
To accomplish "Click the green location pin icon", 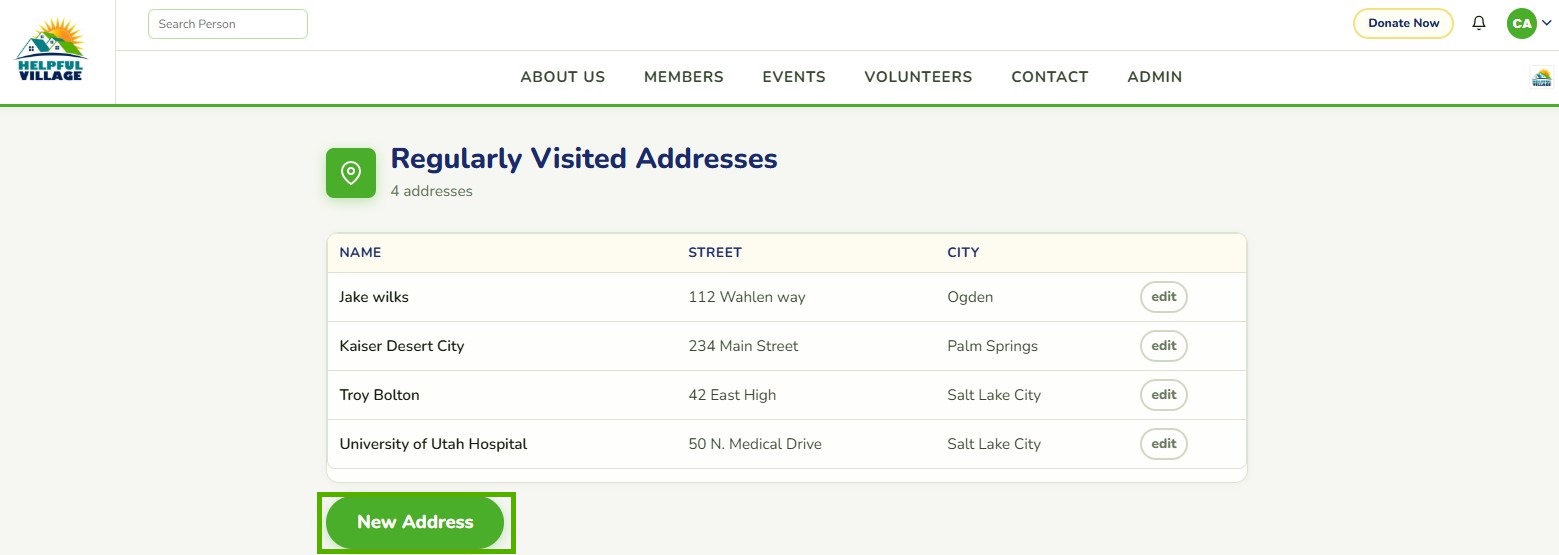I will pyautogui.click(x=351, y=173).
